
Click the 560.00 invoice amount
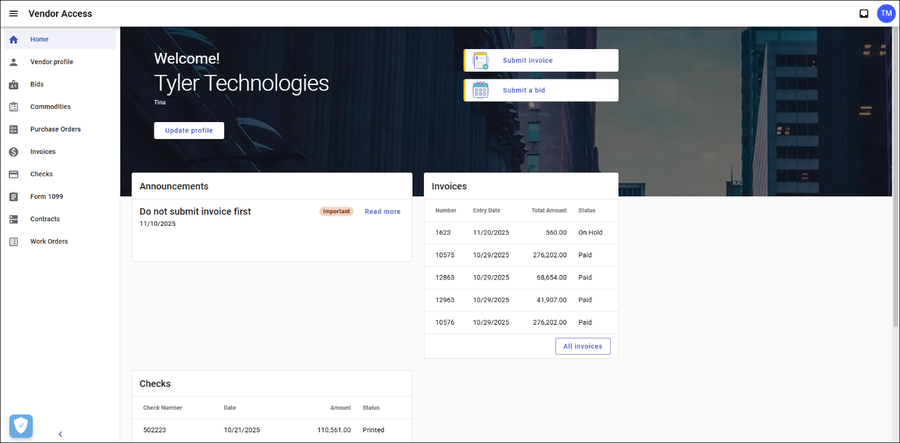556,233
